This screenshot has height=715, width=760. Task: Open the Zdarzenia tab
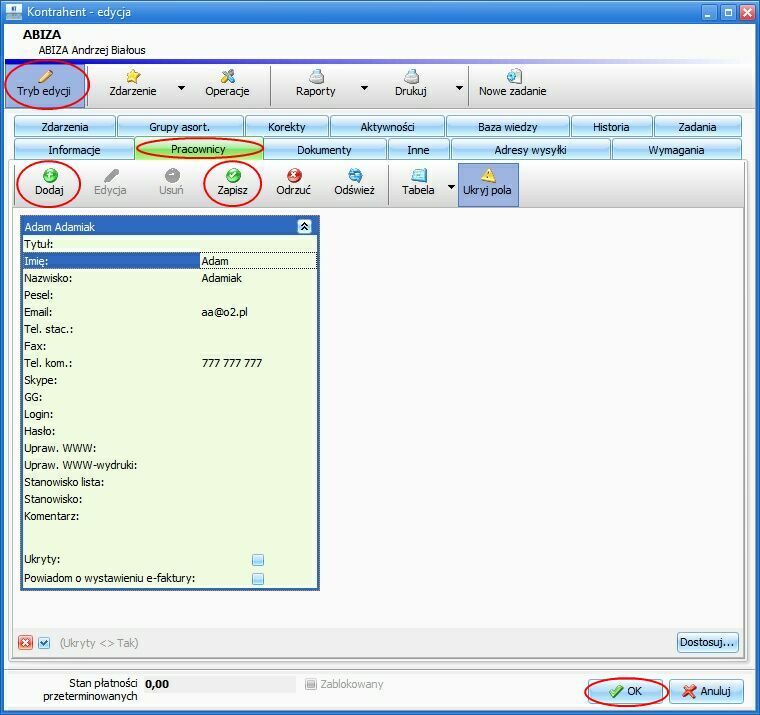coord(65,127)
